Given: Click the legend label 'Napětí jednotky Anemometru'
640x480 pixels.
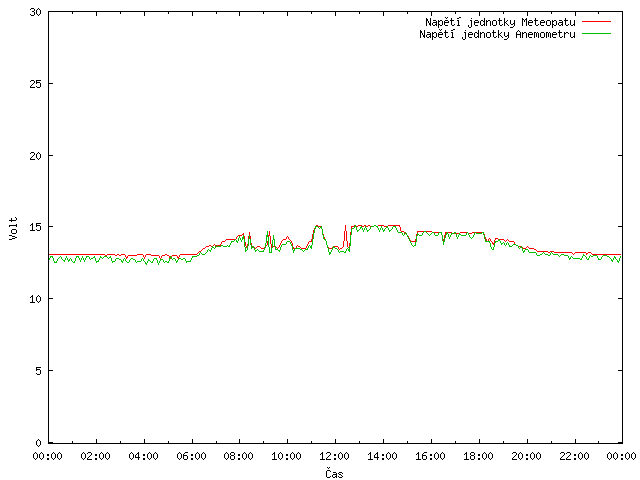Looking at the screenshot, I should (497, 34).
